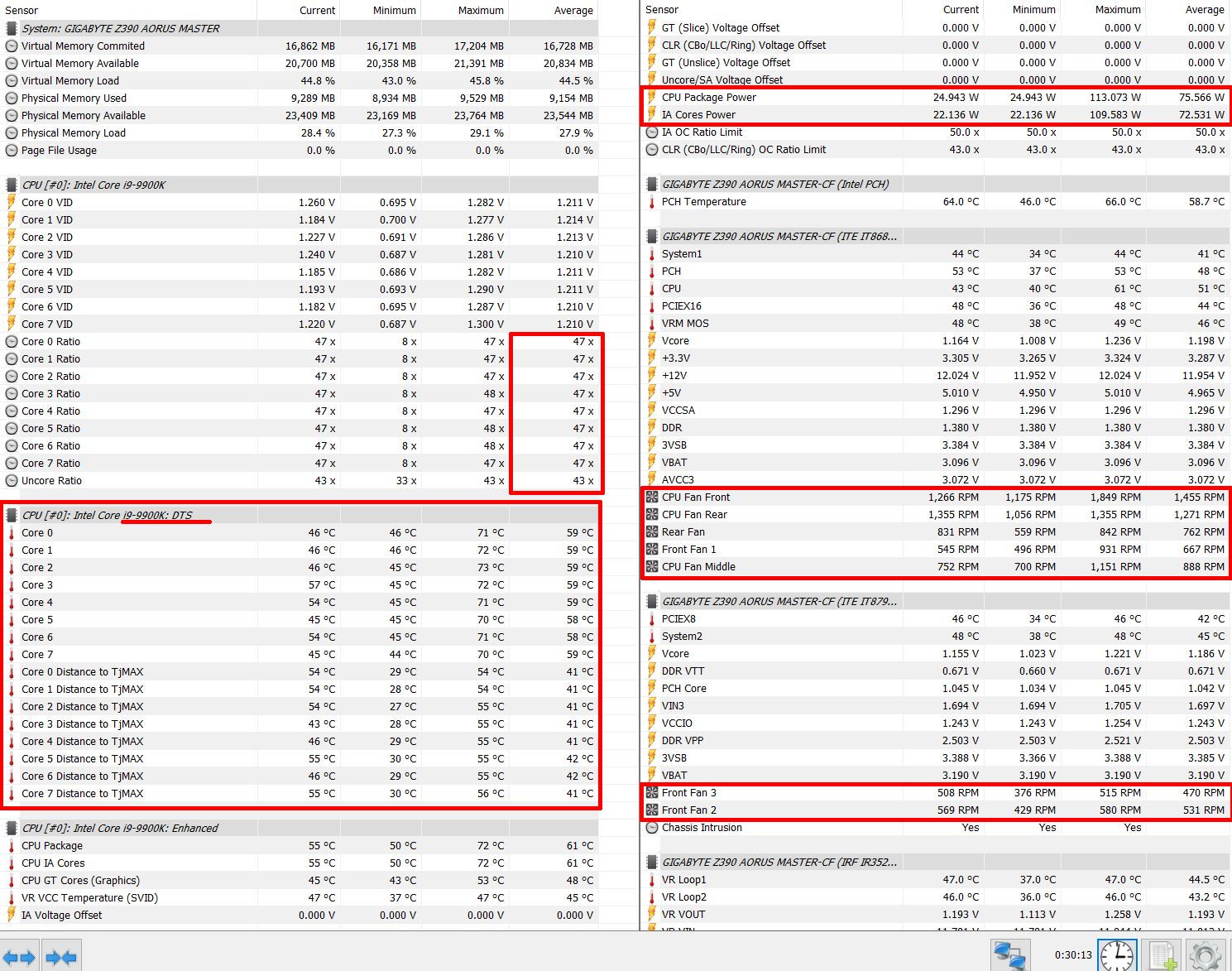Screen dimensions: 1232x971
Task: Click the clock icon to reset min/max
Action: coord(1116,955)
